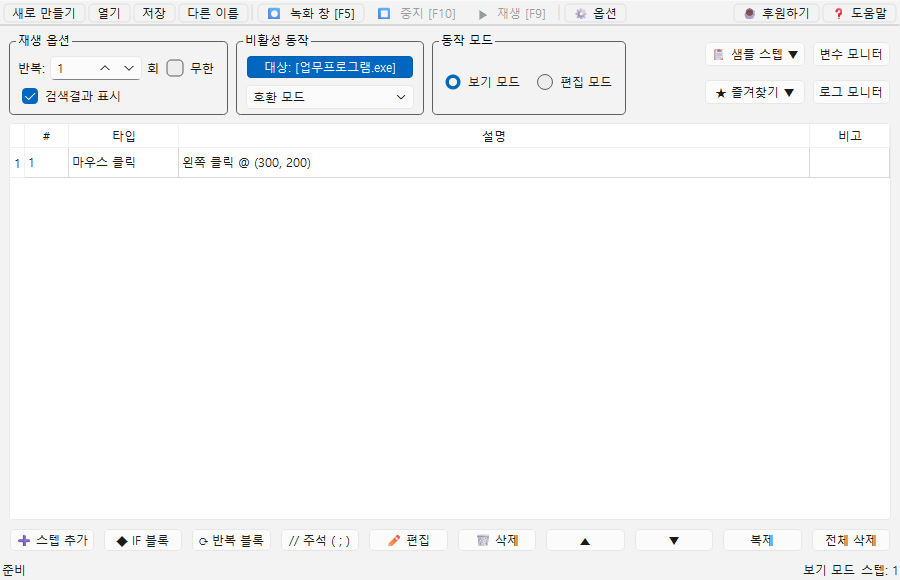Image resolution: width=900 pixels, height=580 pixels.
Task: Stop with the 중지 [F10] button
Action: (x=417, y=13)
